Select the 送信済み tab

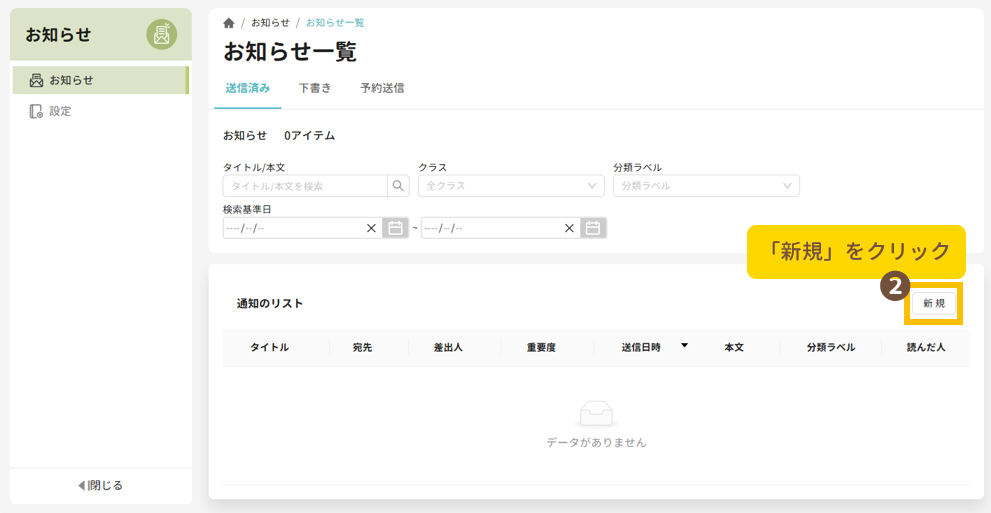click(247, 88)
